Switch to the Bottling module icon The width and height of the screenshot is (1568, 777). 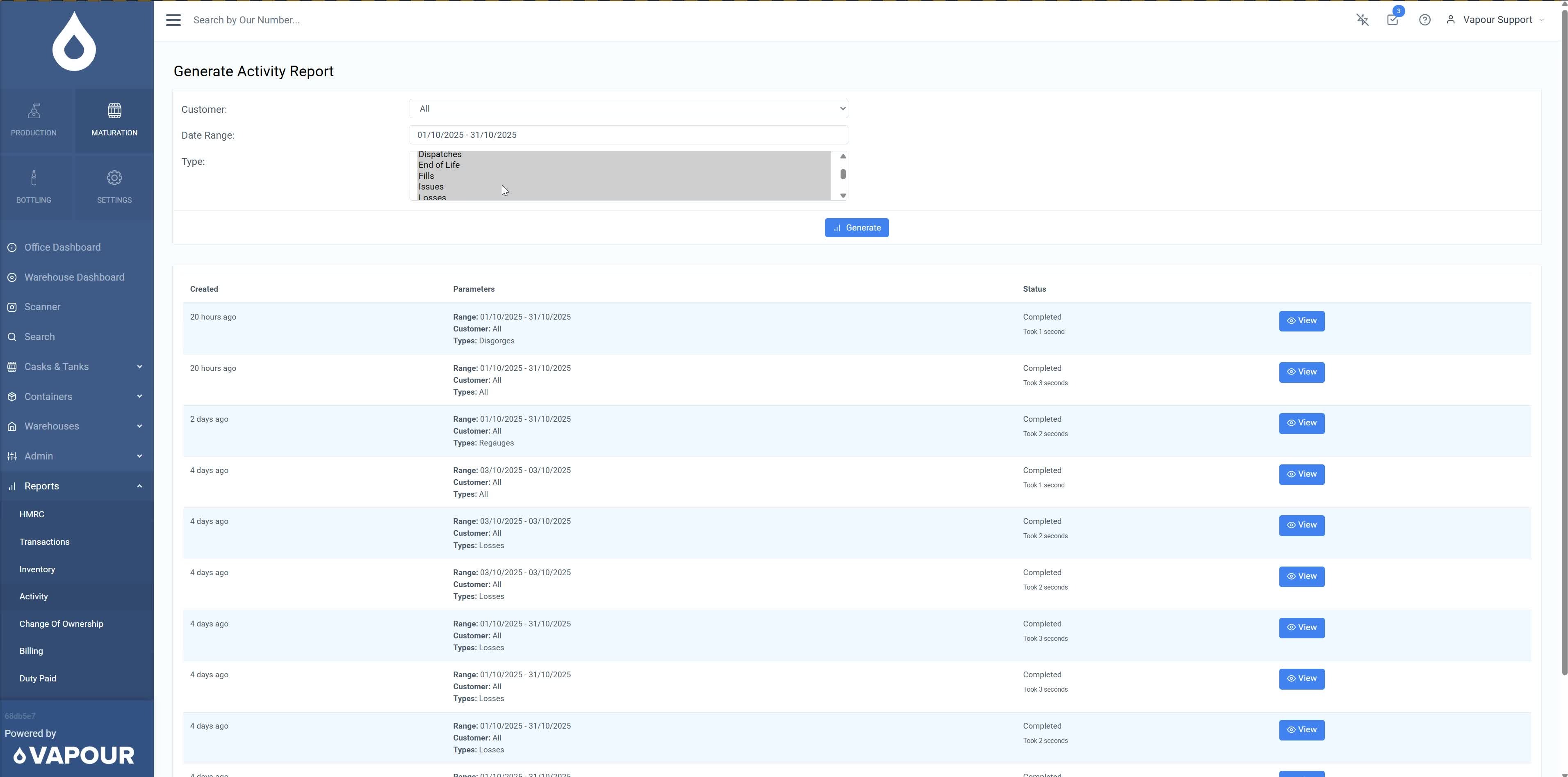click(x=34, y=187)
